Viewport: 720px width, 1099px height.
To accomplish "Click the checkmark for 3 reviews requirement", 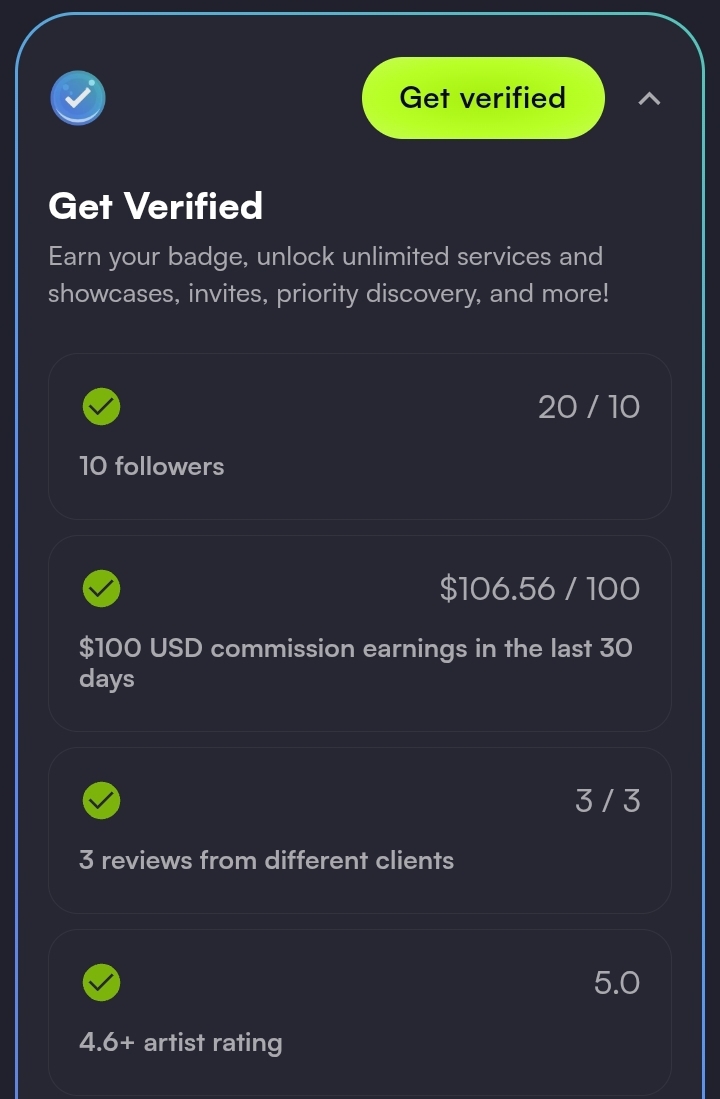I will coord(101,800).
